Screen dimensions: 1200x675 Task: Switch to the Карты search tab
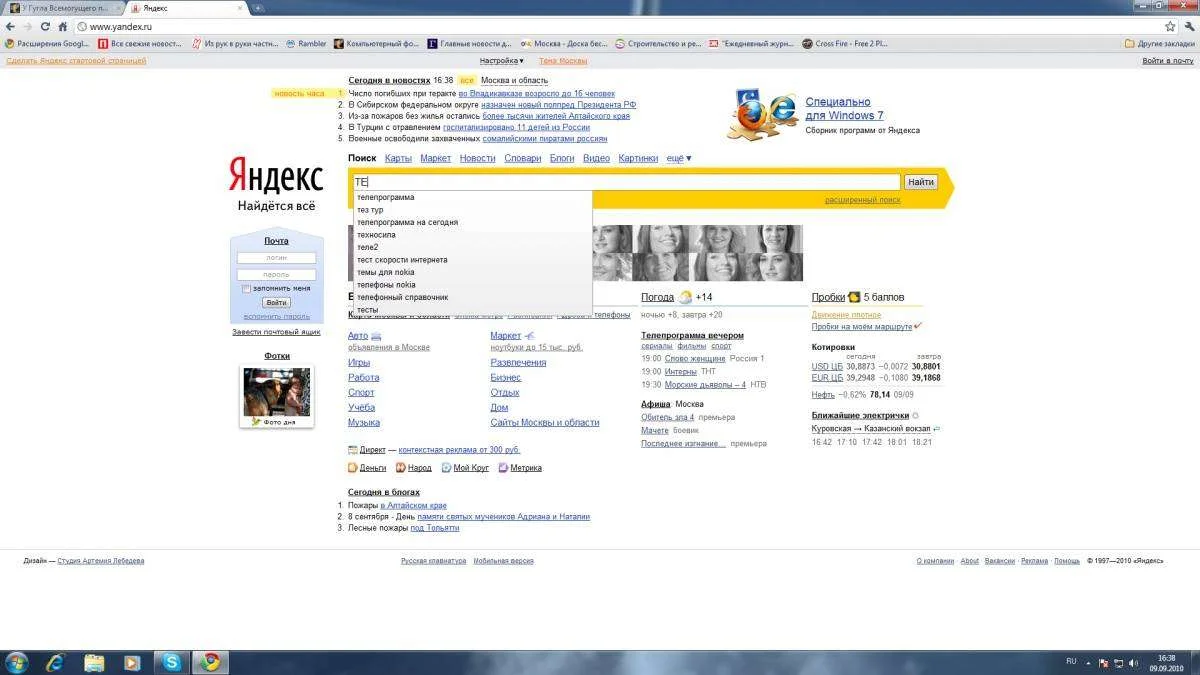click(398, 158)
